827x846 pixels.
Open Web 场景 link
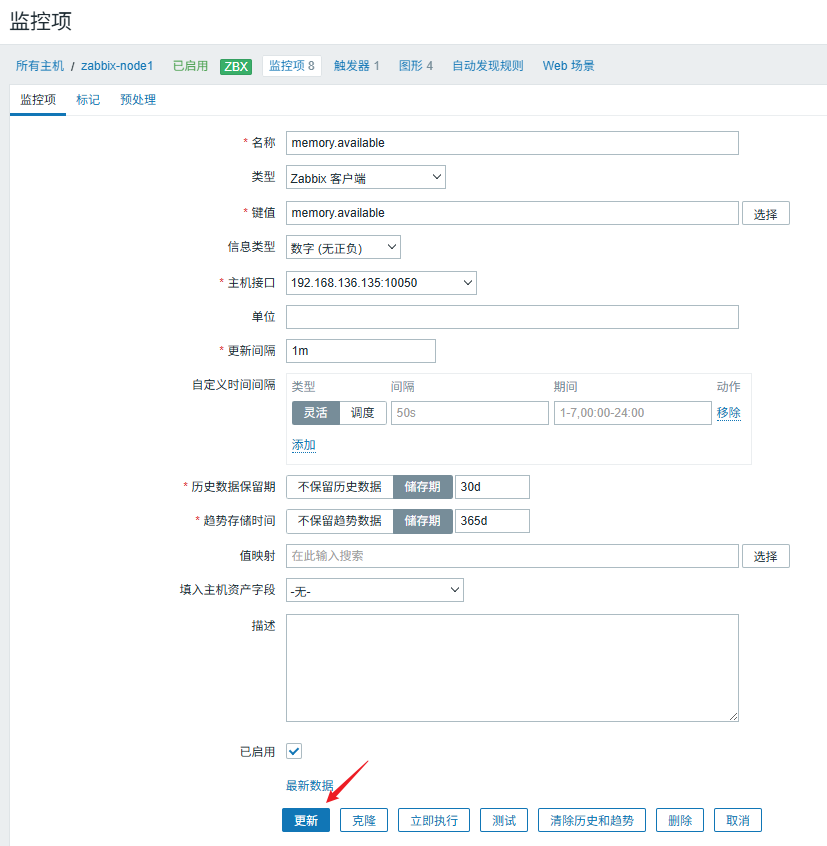pyautogui.click(x=569, y=66)
